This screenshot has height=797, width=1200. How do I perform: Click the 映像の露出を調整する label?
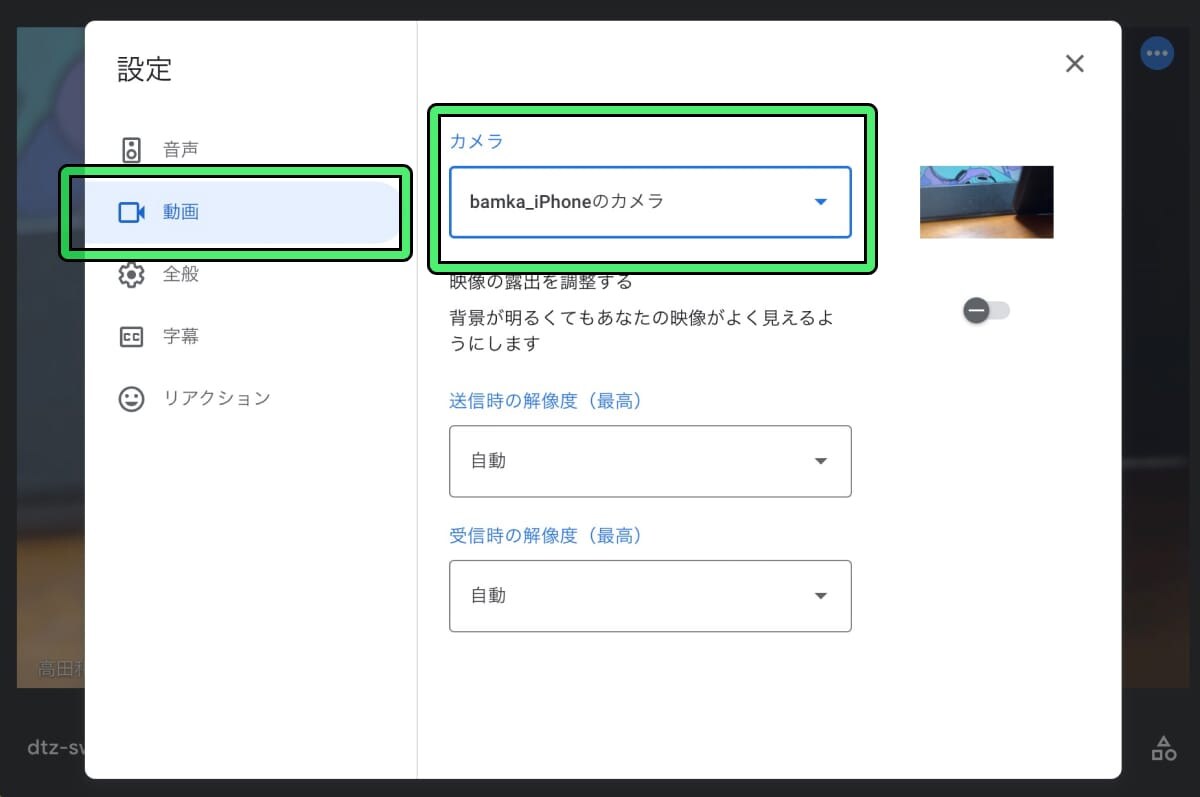click(x=541, y=282)
